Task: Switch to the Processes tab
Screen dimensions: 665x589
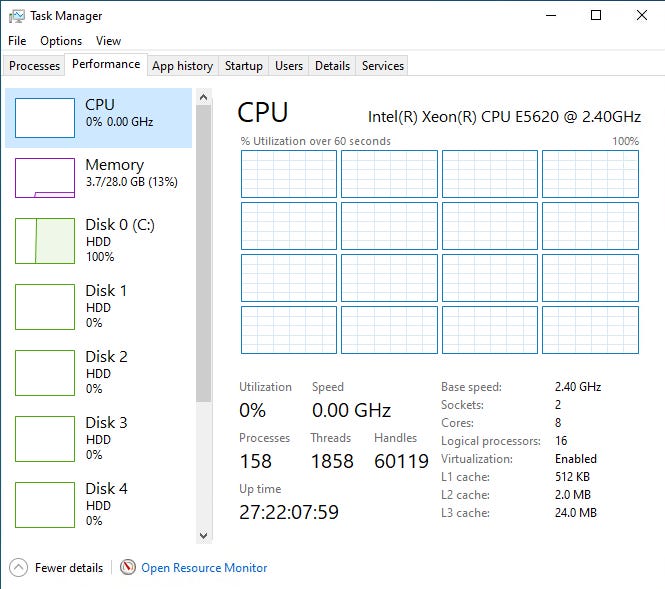Action: [34, 66]
